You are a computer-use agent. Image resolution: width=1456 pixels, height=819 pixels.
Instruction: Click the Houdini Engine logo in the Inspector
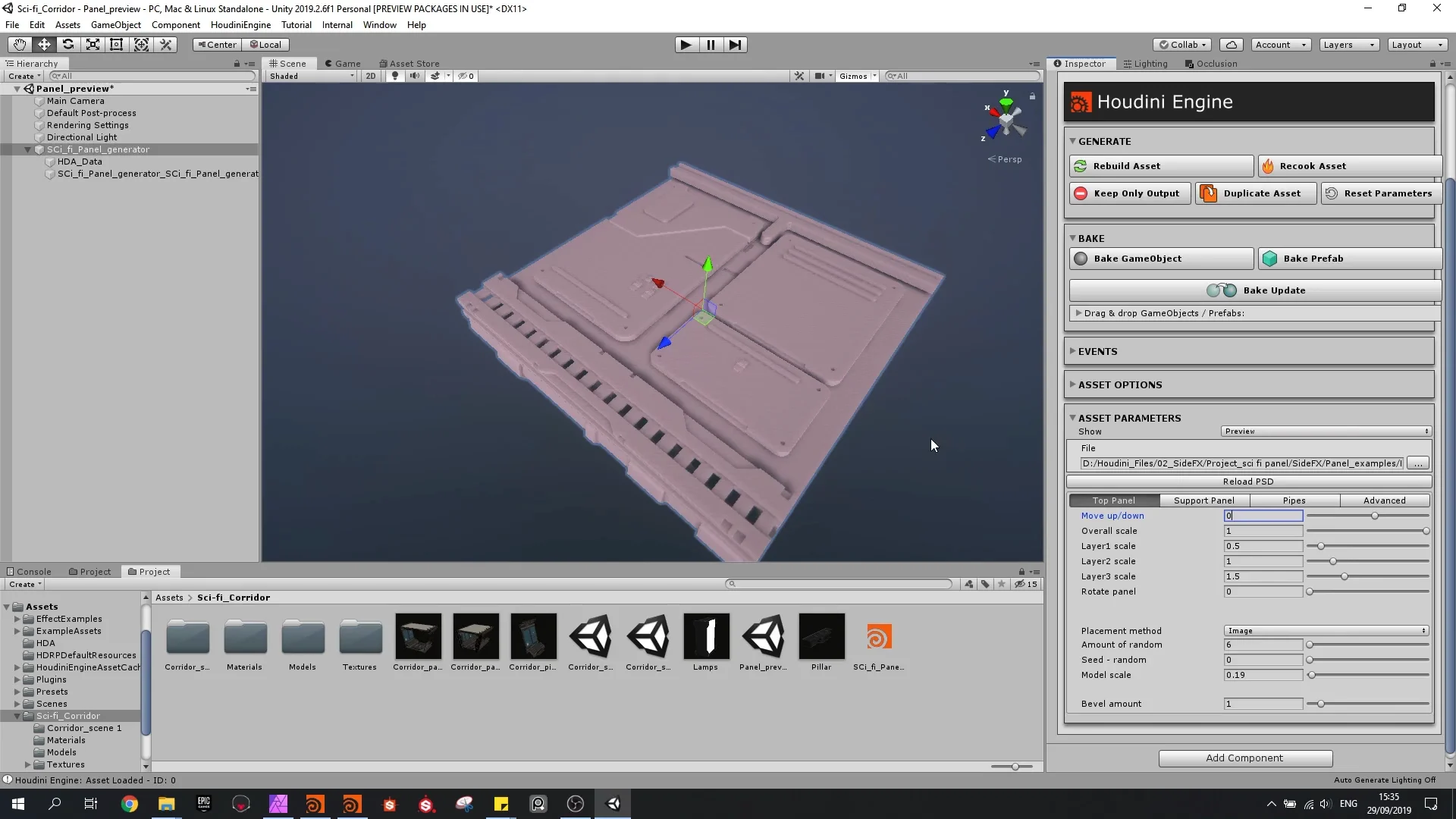(x=1080, y=101)
